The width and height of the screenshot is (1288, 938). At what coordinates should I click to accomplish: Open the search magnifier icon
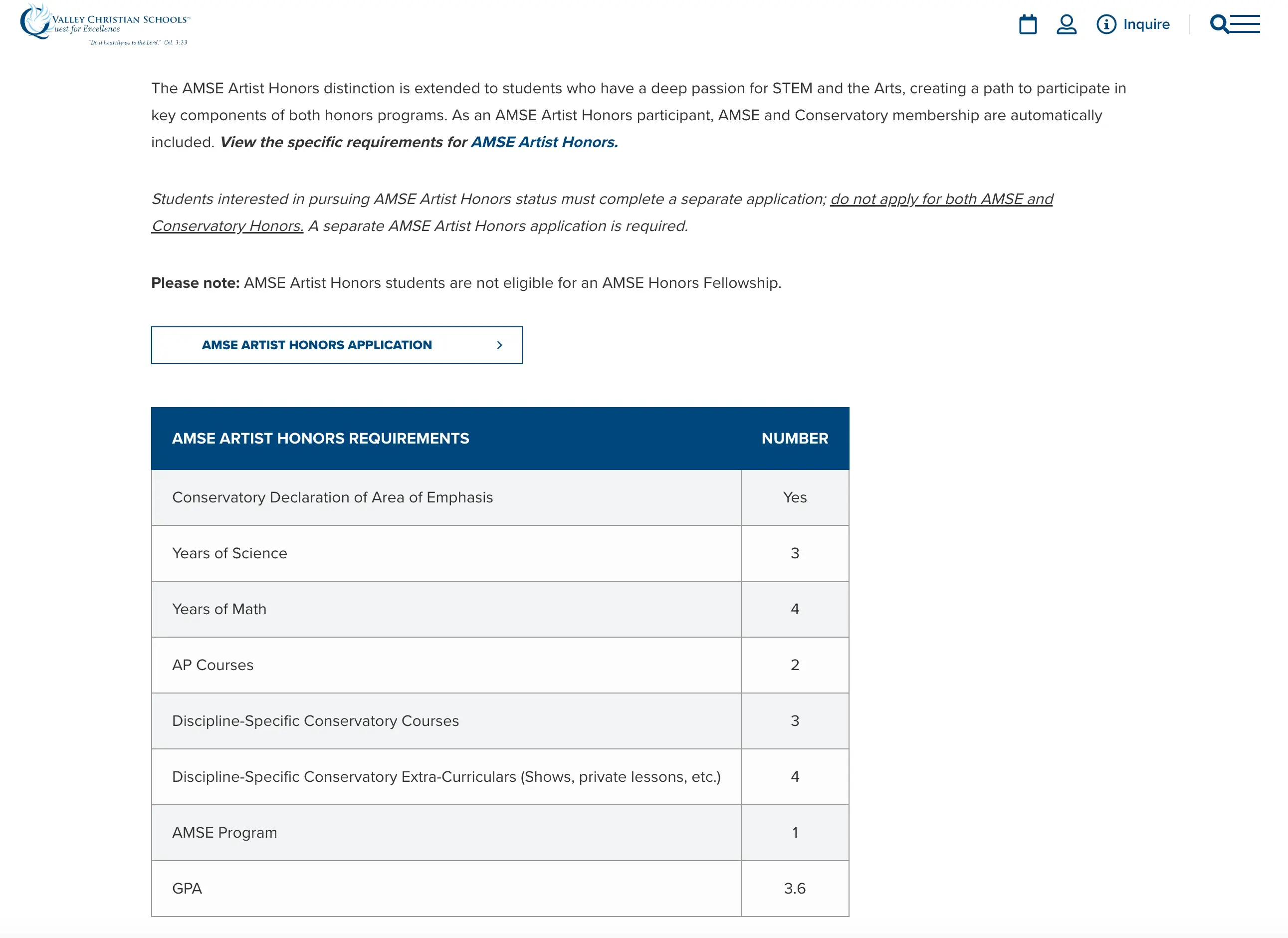[x=1218, y=24]
